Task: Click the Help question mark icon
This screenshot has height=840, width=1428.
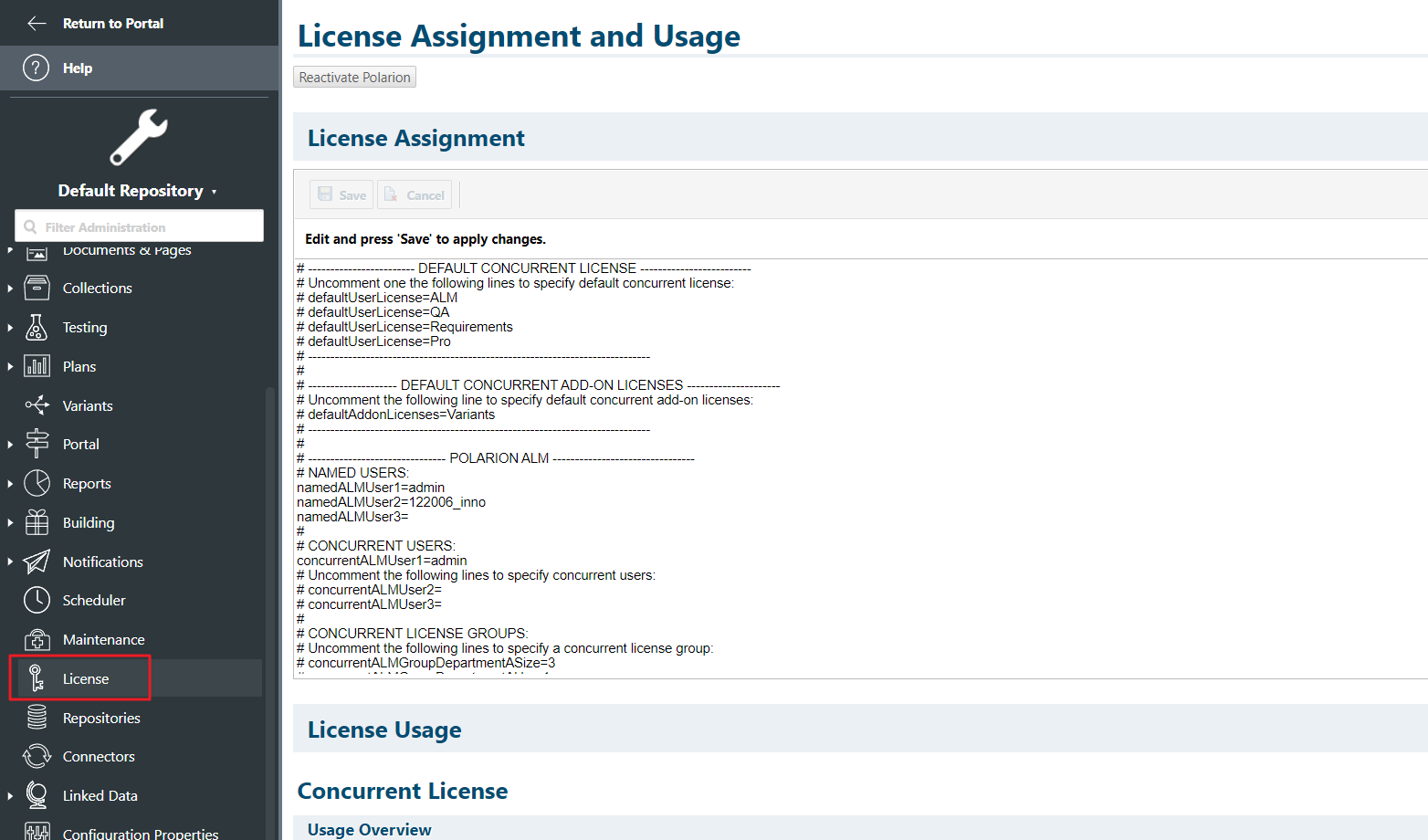Action: tap(36, 68)
